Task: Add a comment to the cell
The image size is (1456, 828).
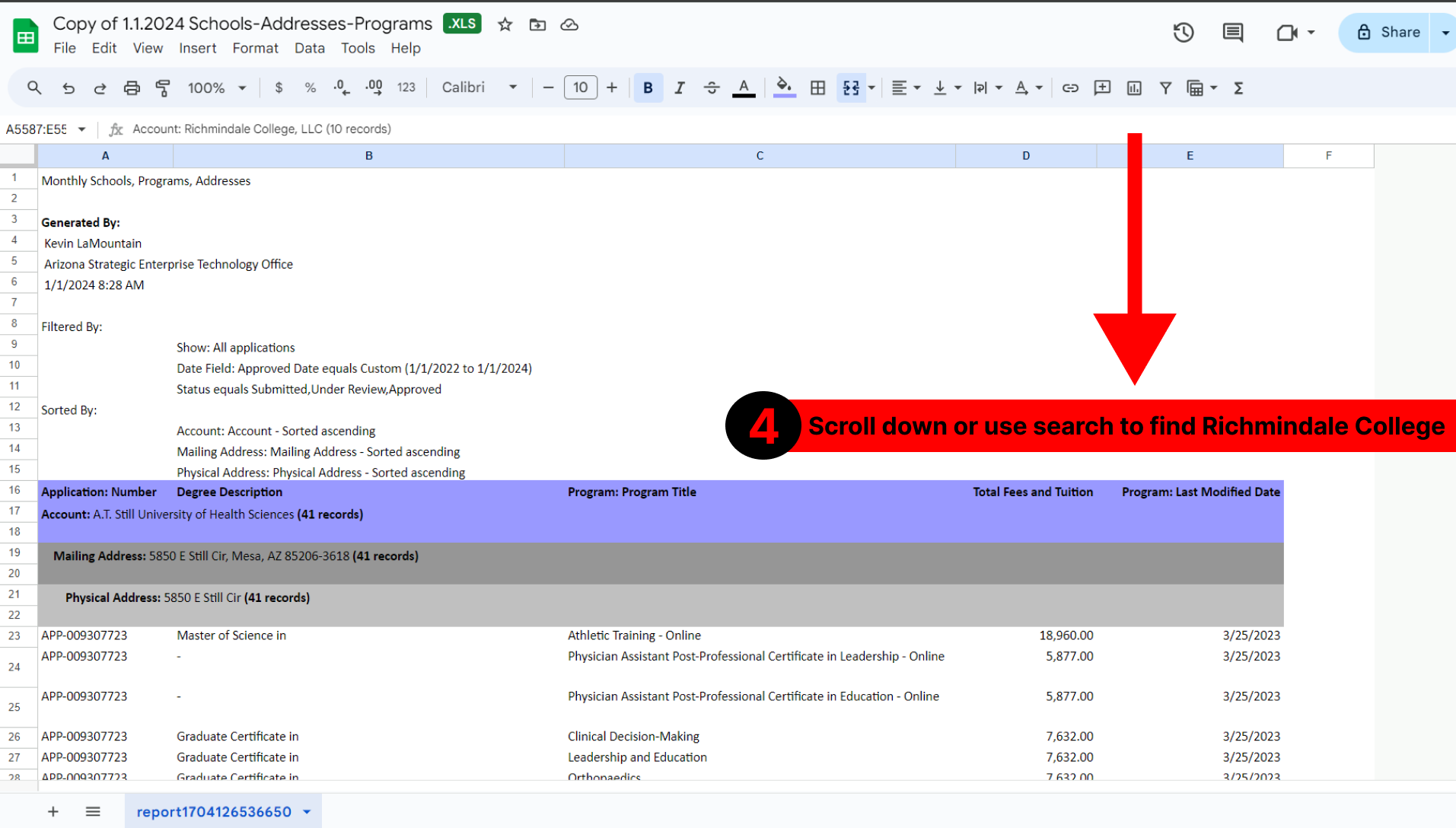Action: point(1102,88)
